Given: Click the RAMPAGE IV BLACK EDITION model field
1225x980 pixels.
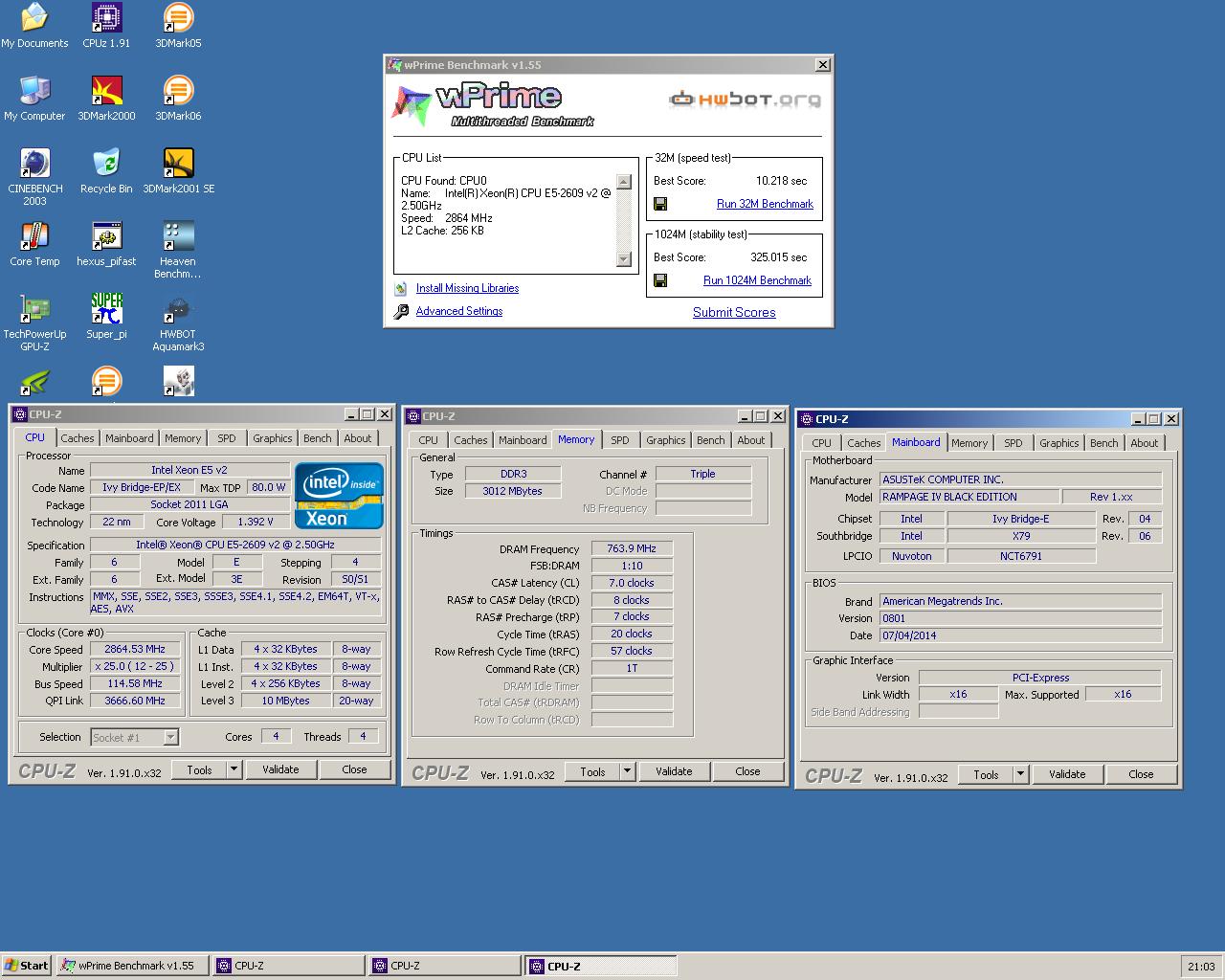Looking at the screenshot, I should [969, 497].
